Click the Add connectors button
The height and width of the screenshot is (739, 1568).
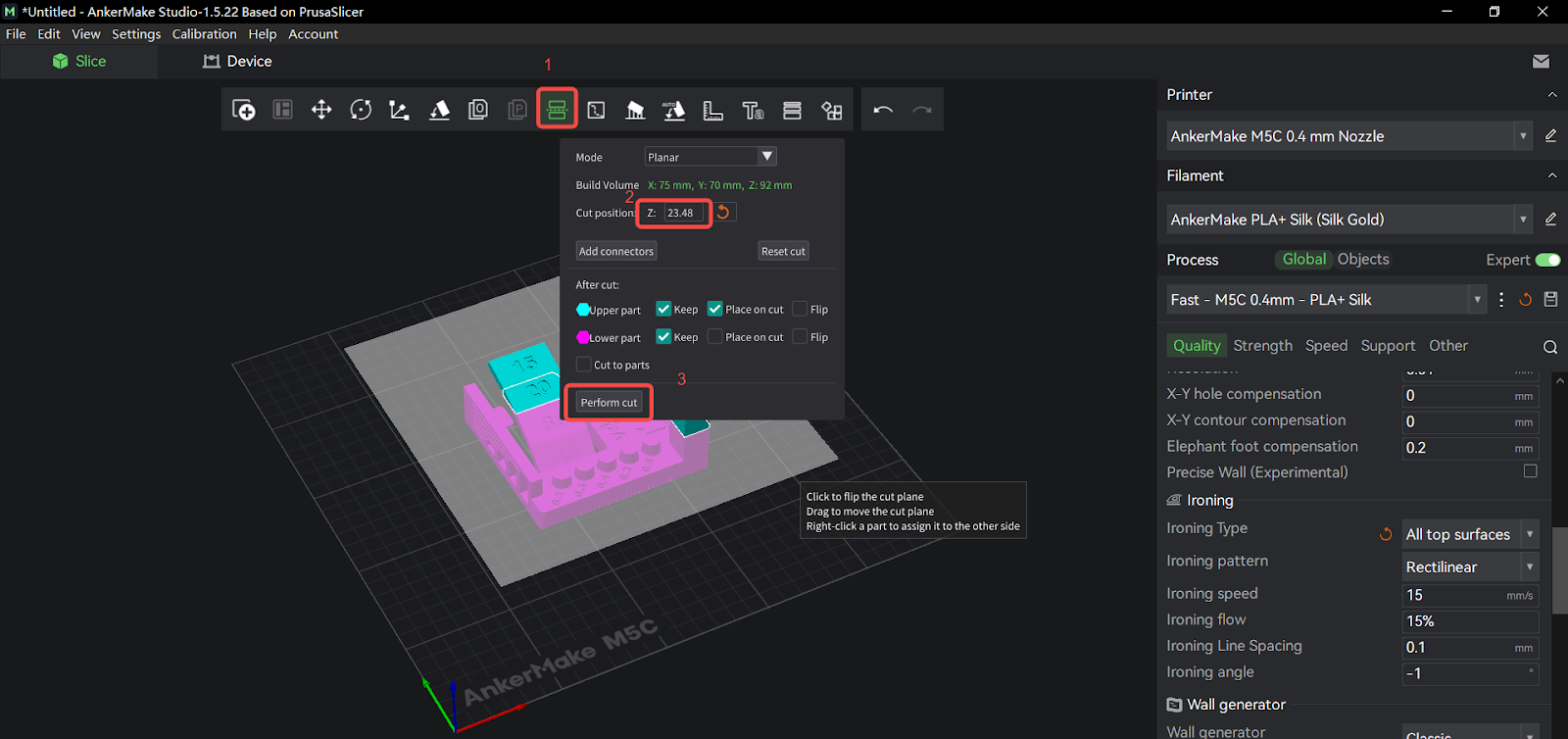point(616,251)
